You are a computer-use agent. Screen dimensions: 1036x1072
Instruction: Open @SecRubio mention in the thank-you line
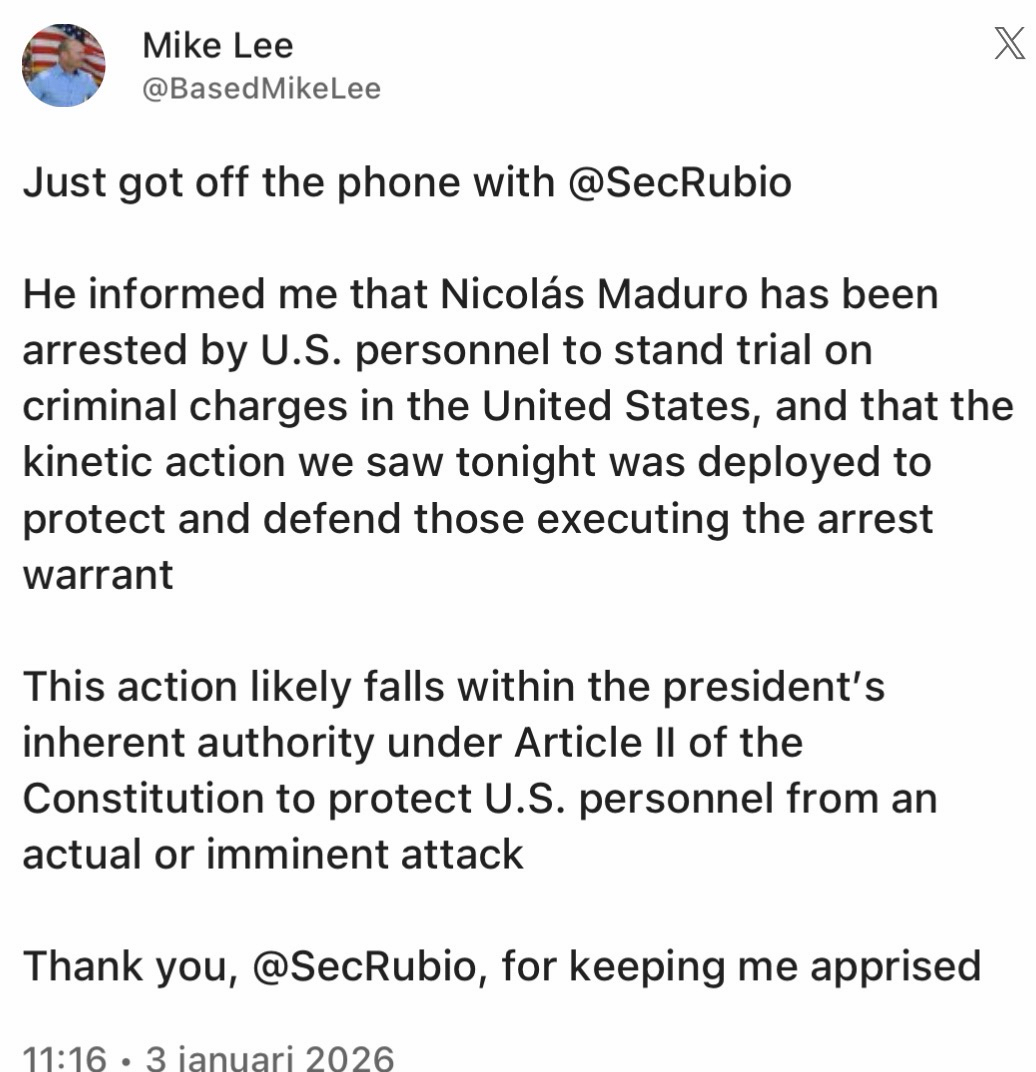pos(370,966)
